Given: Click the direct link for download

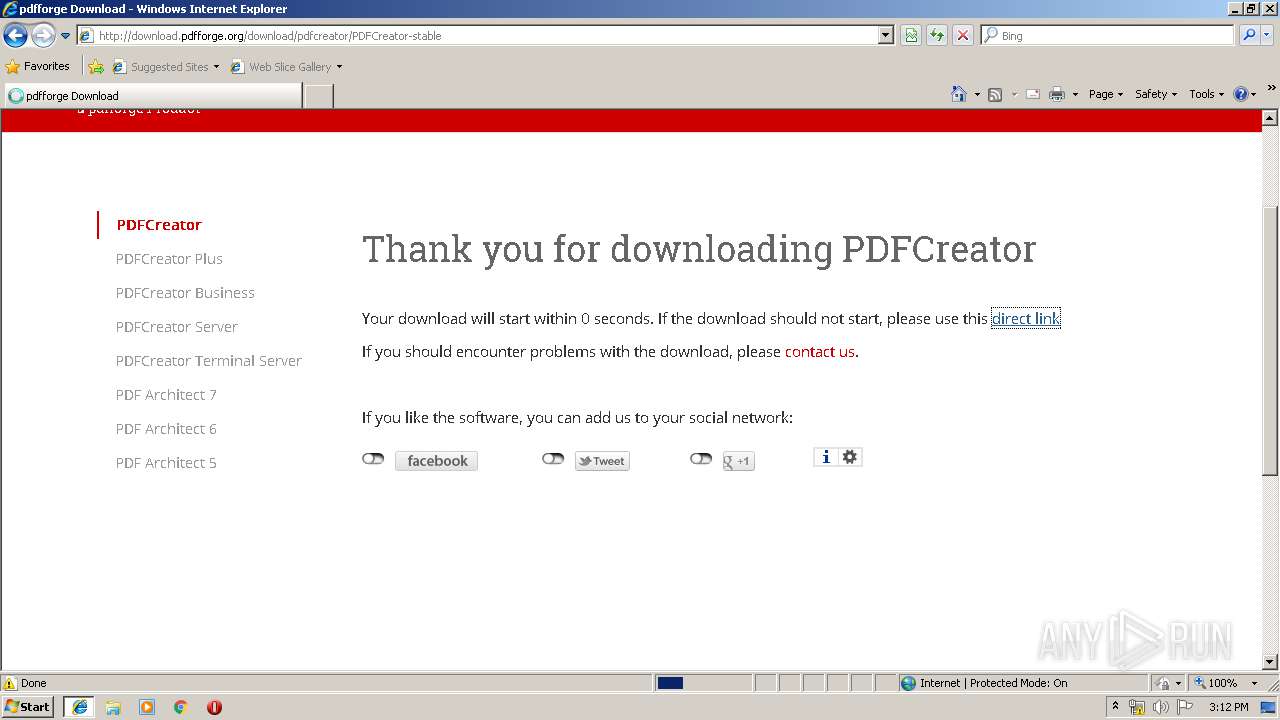Looking at the screenshot, I should pos(1025,319).
